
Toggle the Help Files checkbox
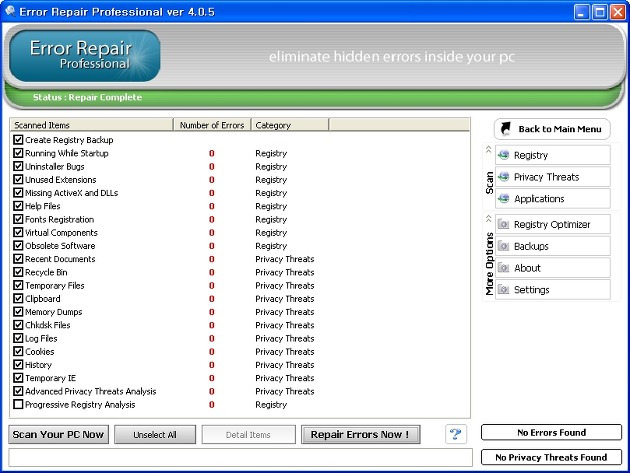click(18, 206)
